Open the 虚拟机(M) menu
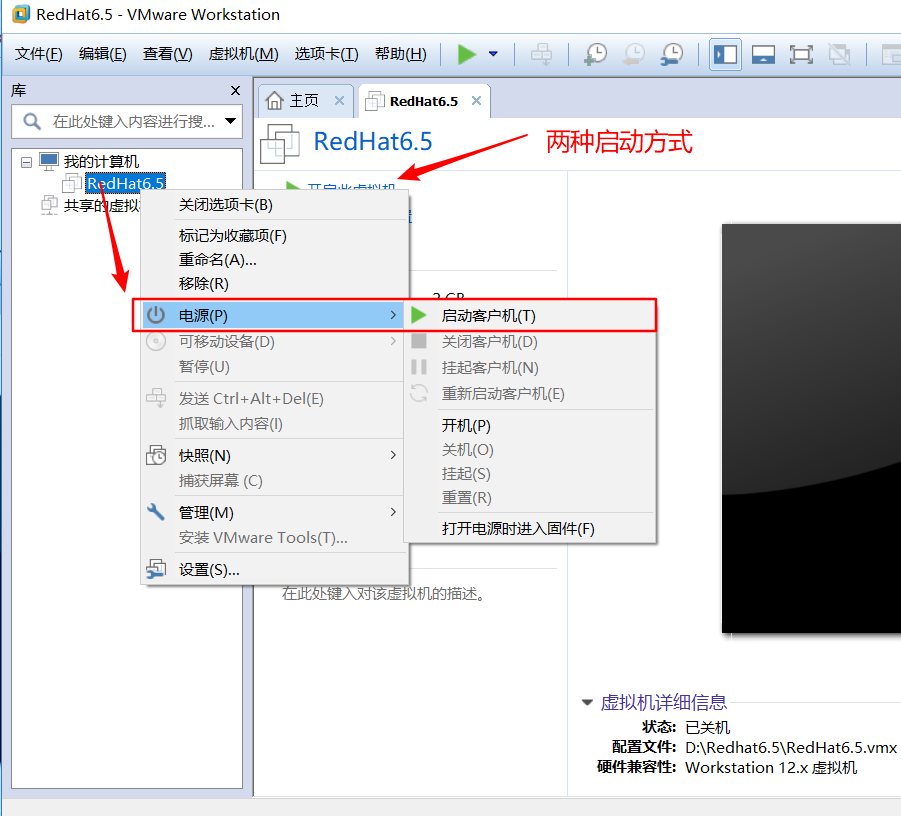 (x=243, y=54)
